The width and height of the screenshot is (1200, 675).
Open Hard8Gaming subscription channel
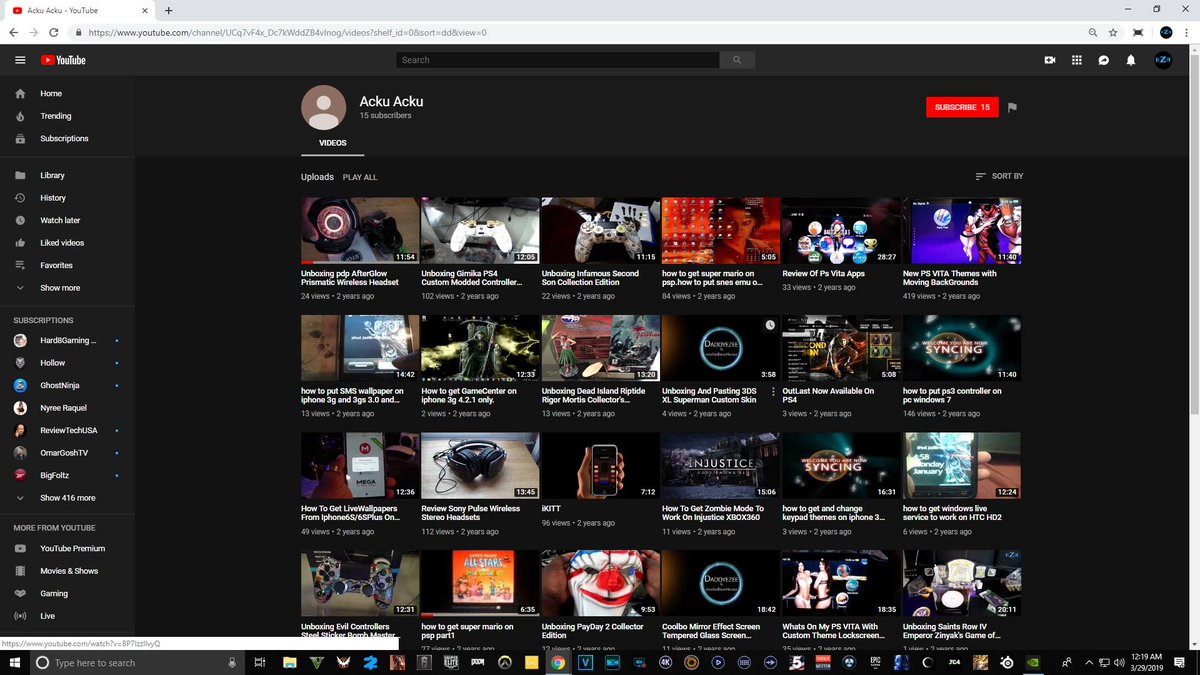[67, 340]
